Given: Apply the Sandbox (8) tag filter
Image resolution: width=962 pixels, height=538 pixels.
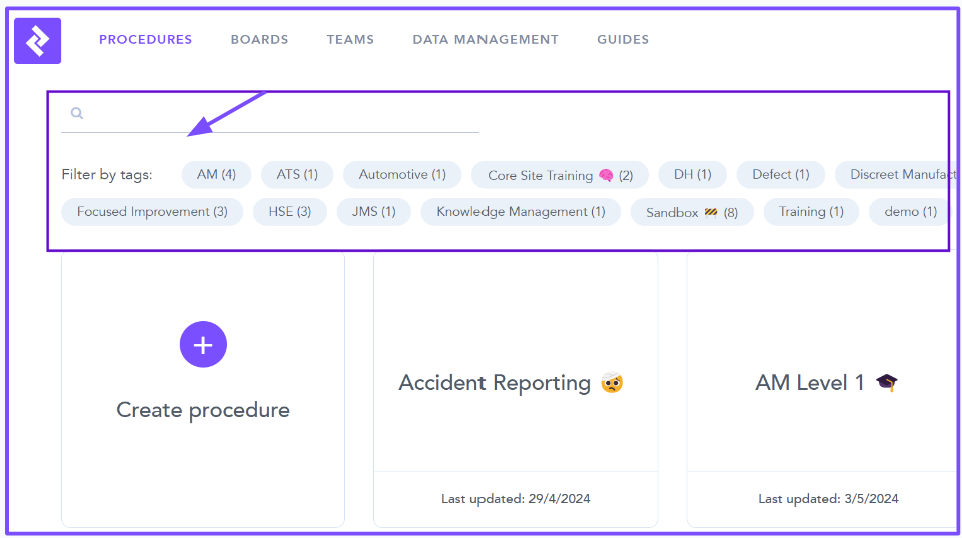Looking at the screenshot, I should point(692,212).
